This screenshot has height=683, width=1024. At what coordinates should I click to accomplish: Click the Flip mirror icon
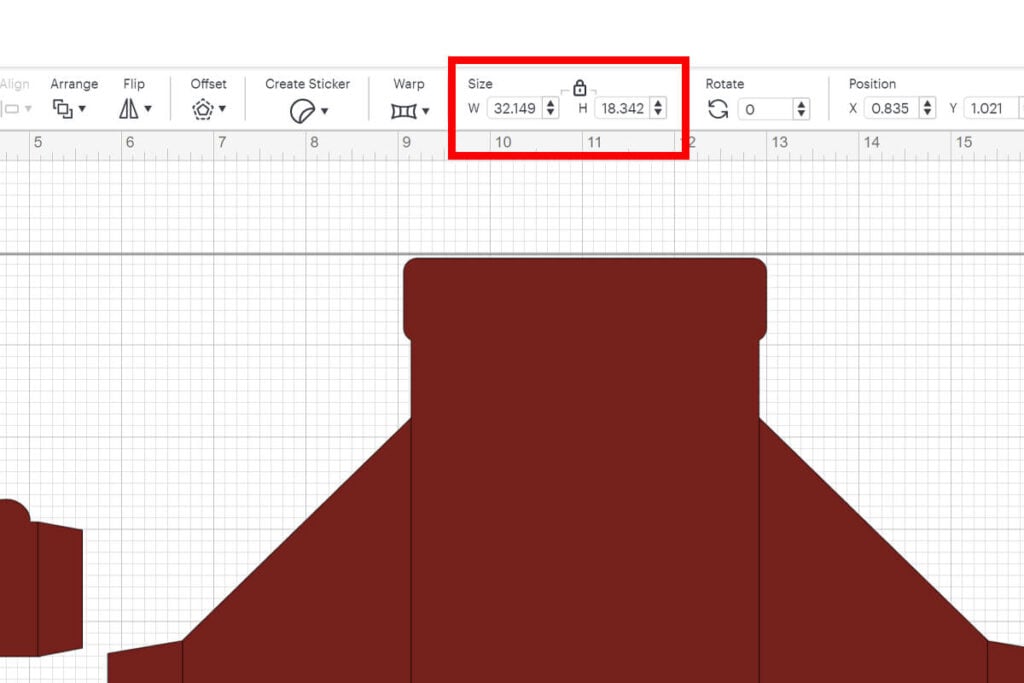point(129,109)
